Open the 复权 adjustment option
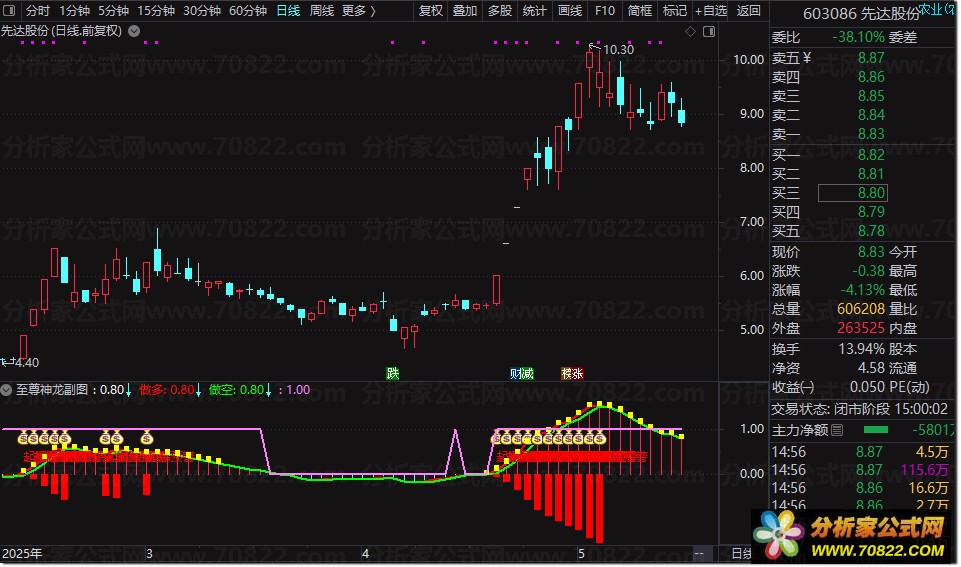The width and height of the screenshot is (961, 567). 430,10
